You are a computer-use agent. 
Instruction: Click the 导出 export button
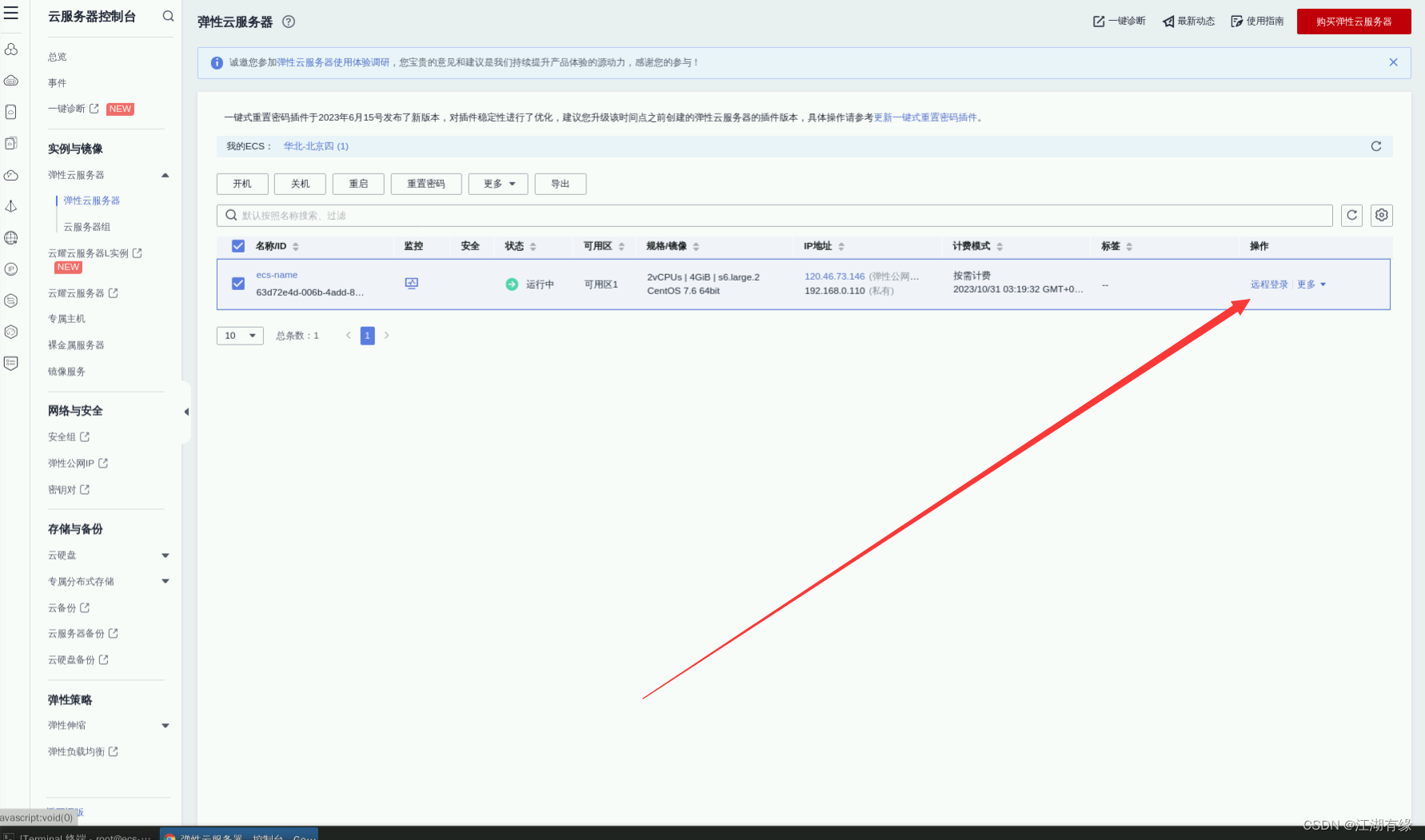pyautogui.click(x=561, y=184)
